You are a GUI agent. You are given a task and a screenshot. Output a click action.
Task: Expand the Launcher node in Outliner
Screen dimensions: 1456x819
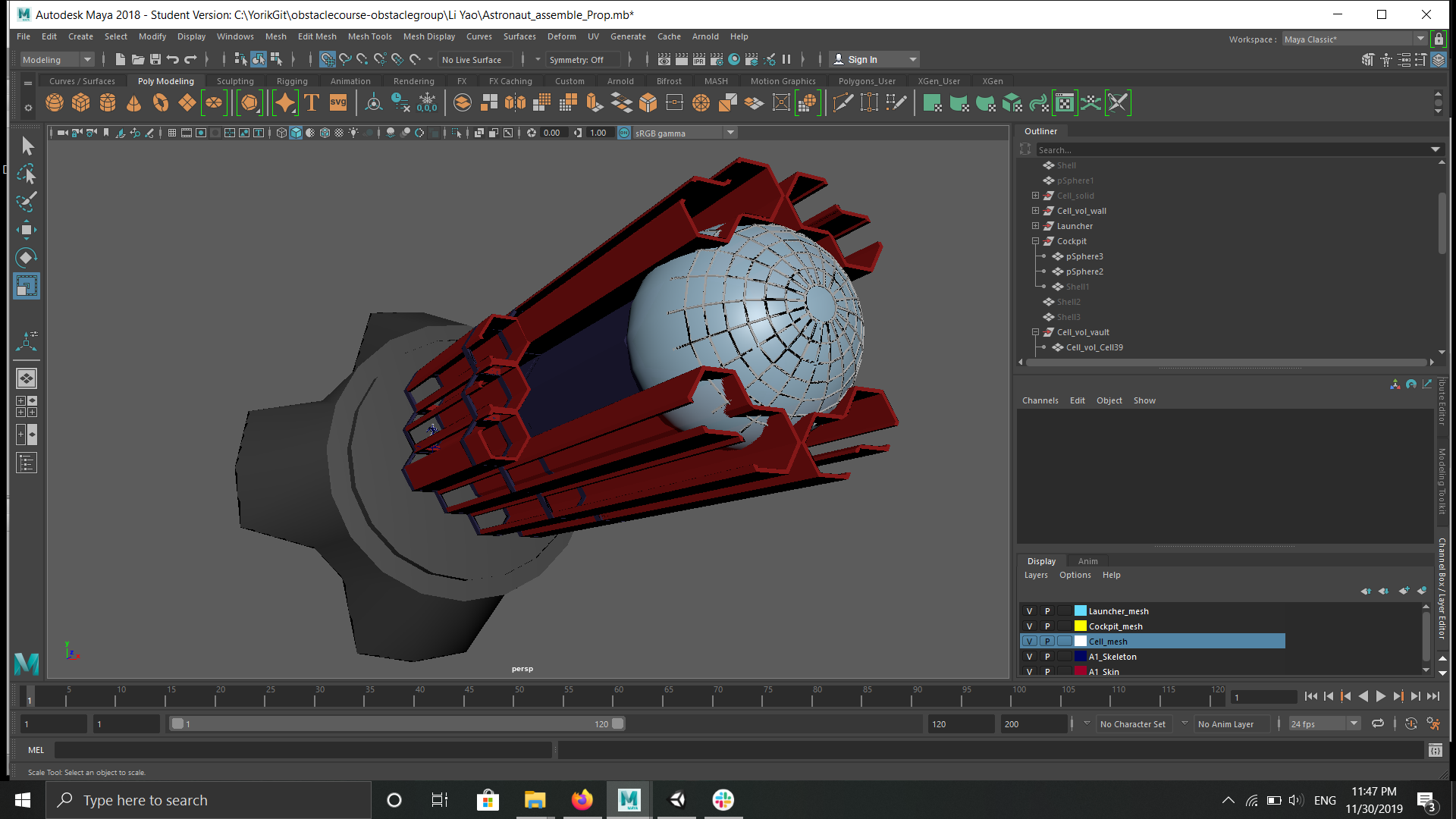click(x=1035, y=226)
